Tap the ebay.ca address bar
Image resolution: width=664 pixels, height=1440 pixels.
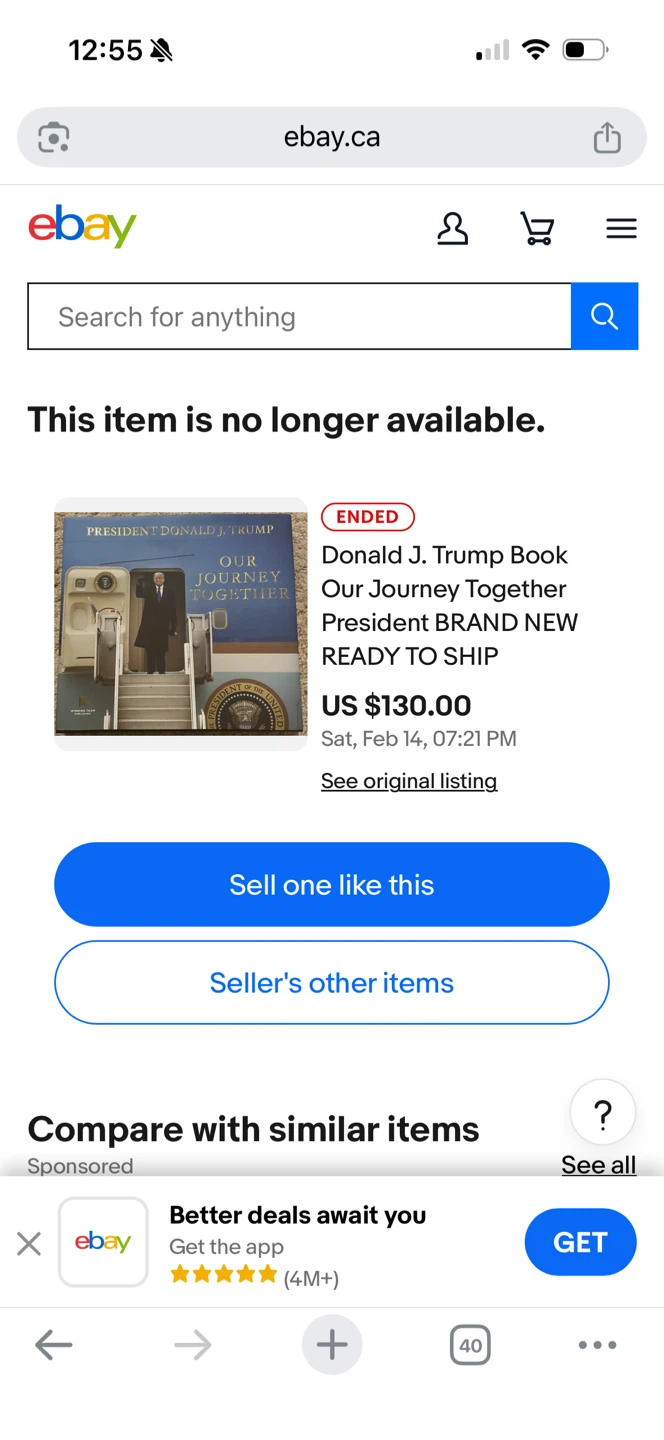332,137
